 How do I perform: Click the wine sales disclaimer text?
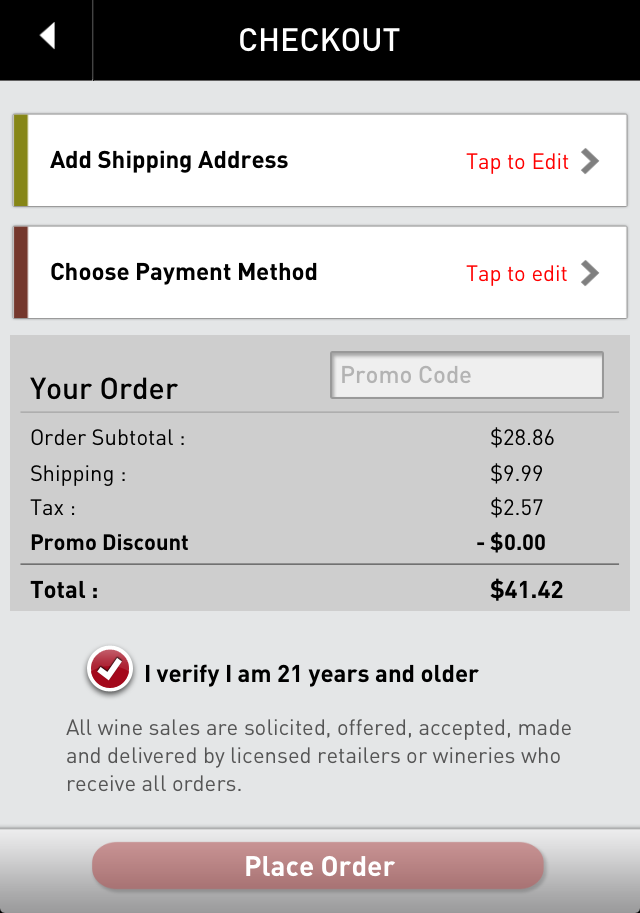tap(318, 756)
